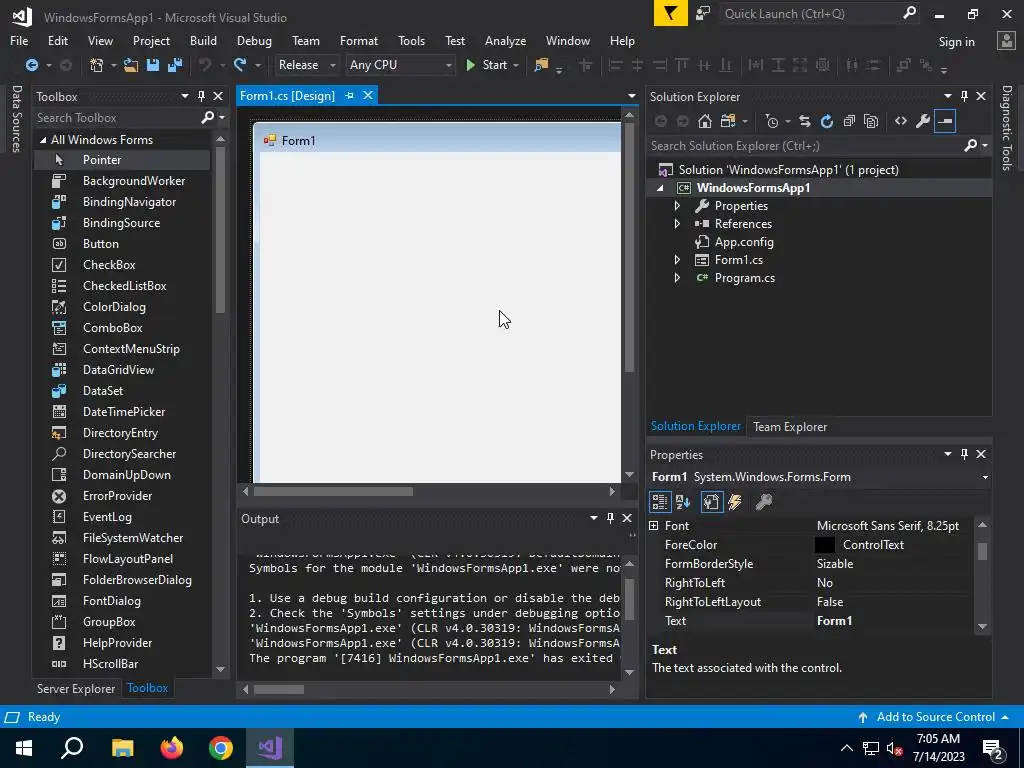Click the View Code icon in Solution Explorer
Image resolution: width=1024 pixels, height=768 pixels.
coord(901,121)
